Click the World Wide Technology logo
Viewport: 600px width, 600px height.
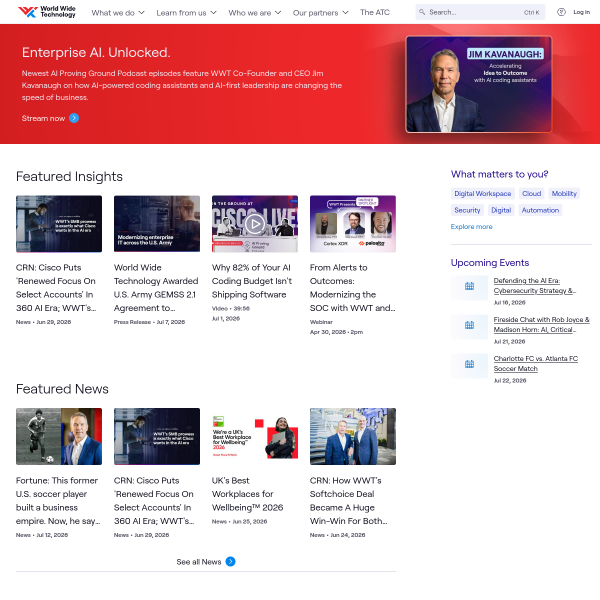(47, 12)
